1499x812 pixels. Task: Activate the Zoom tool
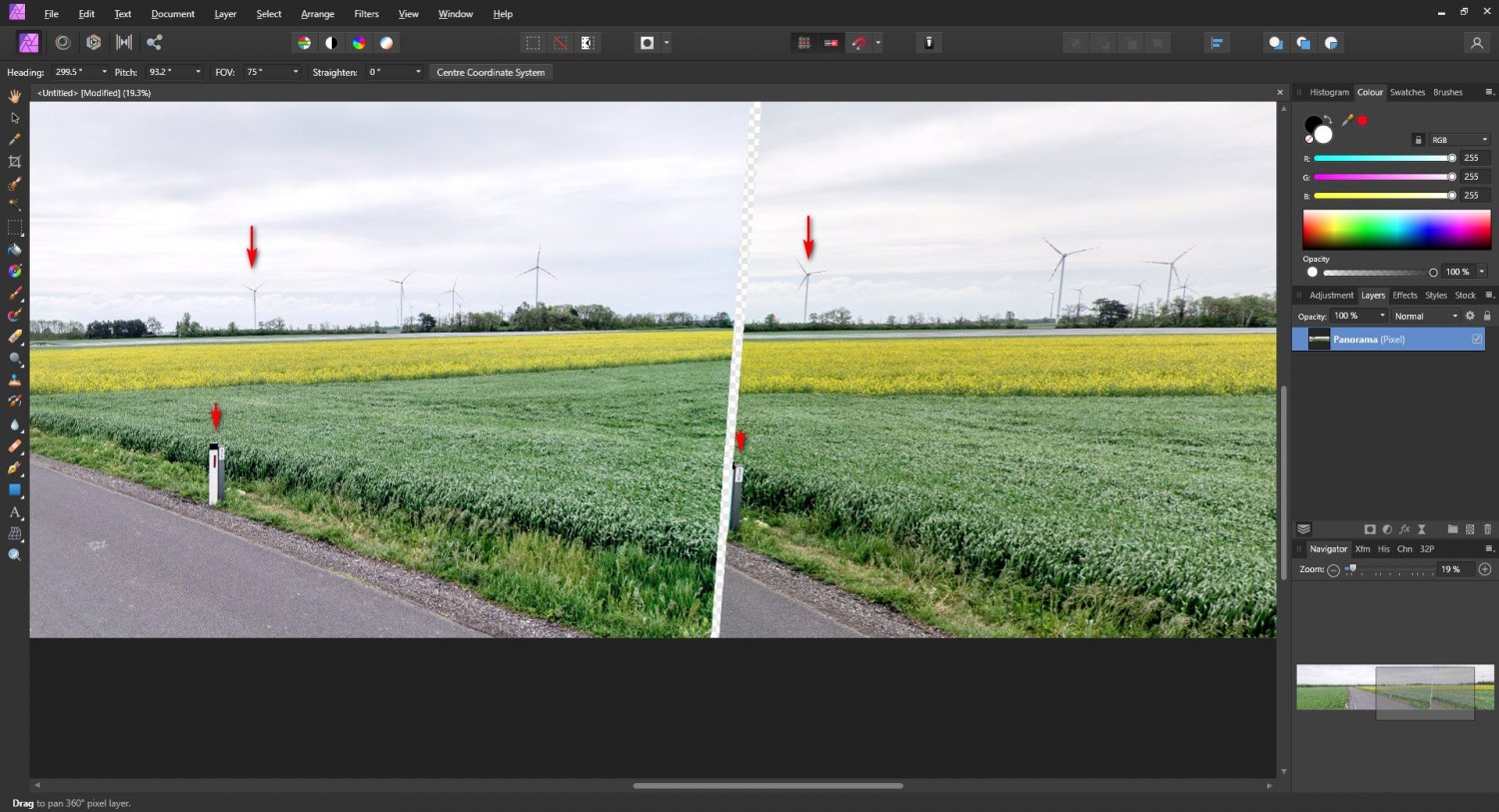(x=15, y=556)
